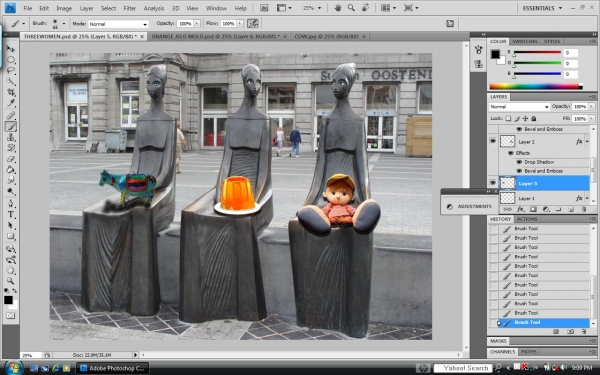Select the Brush tool in toolbox
Image resolution: width=600 pixels, height=375 pixels.
point(11,126)
